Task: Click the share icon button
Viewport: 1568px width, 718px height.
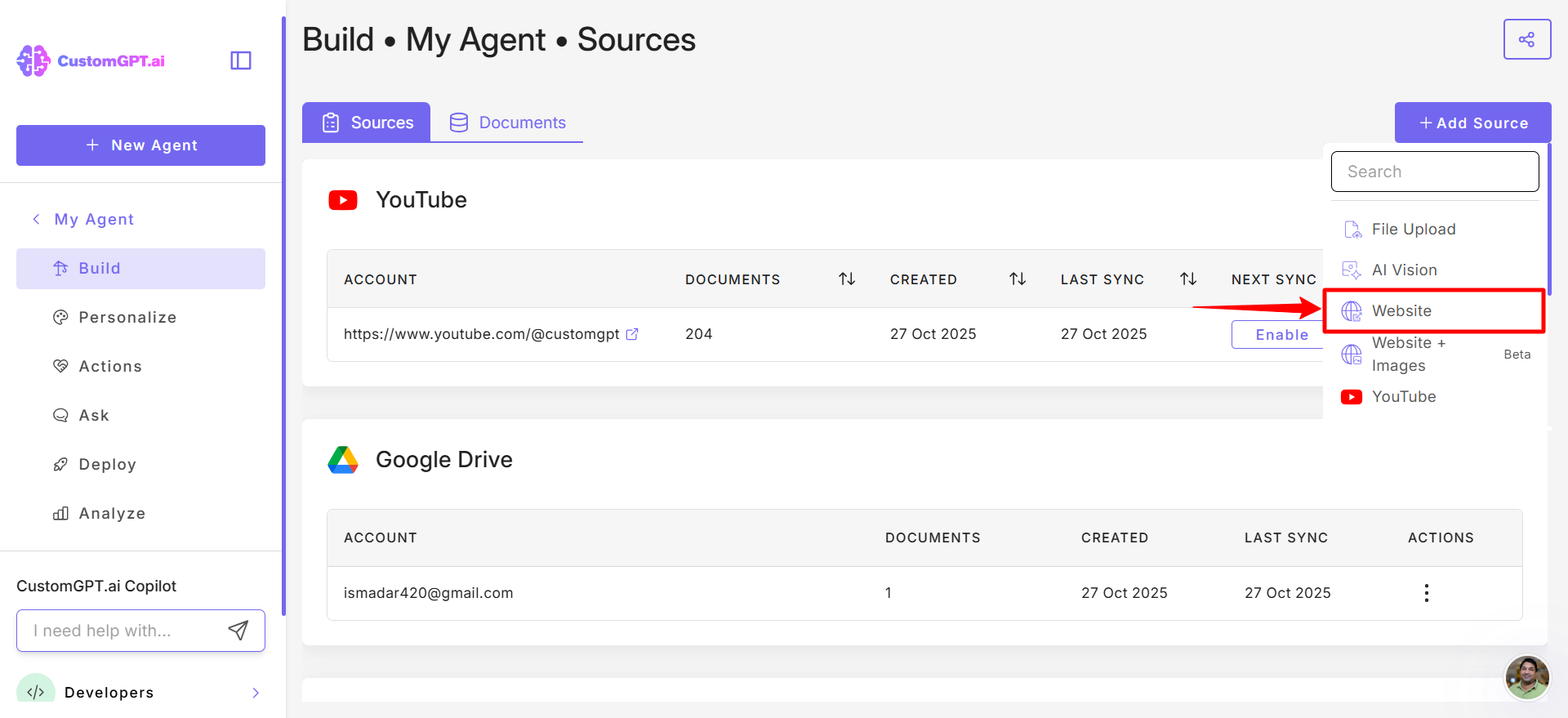Action: pyautogui.click(x=1526, y=39)
